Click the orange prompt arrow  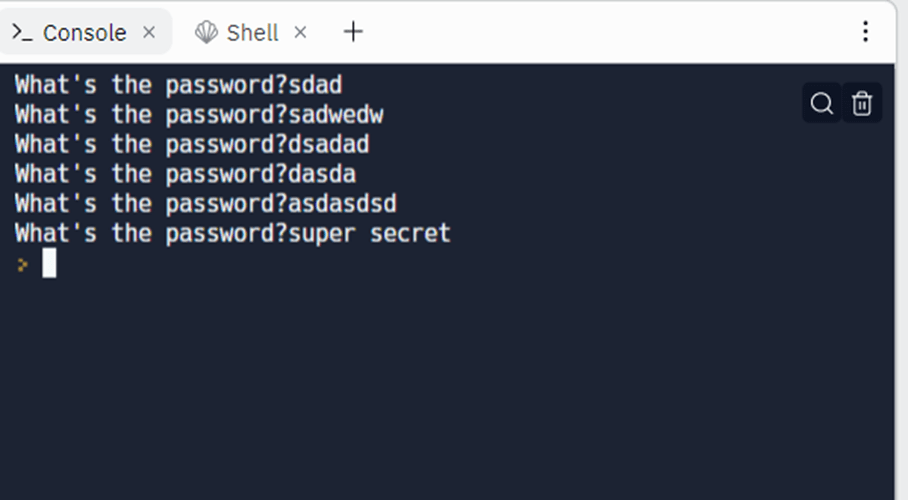(22, 265)
